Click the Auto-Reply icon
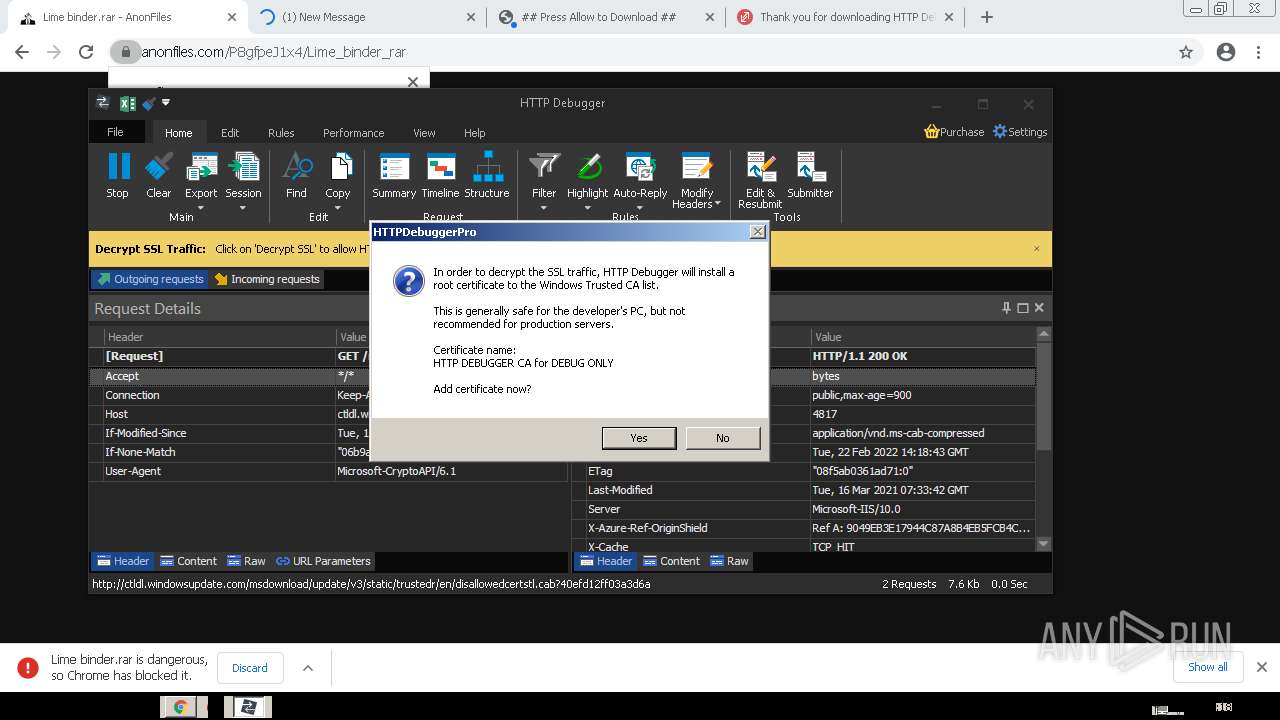Image resolution: width=1280 pixels, height=720 pixels. pos(640,166)
